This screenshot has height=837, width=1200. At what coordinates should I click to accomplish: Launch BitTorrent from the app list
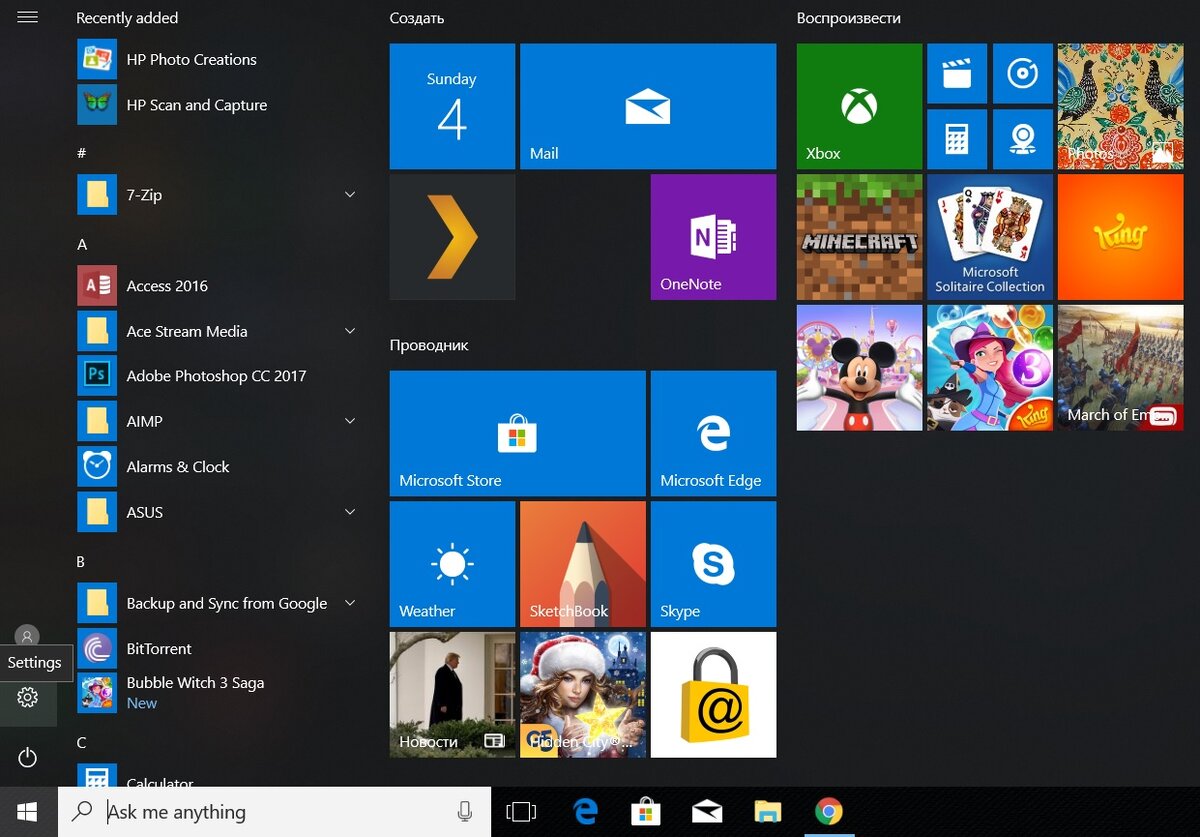218,648
